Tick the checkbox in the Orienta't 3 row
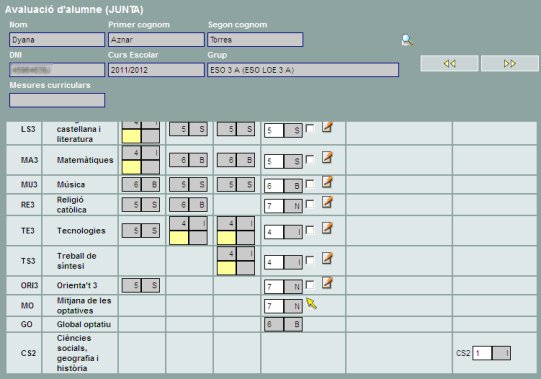 (310, 285)
